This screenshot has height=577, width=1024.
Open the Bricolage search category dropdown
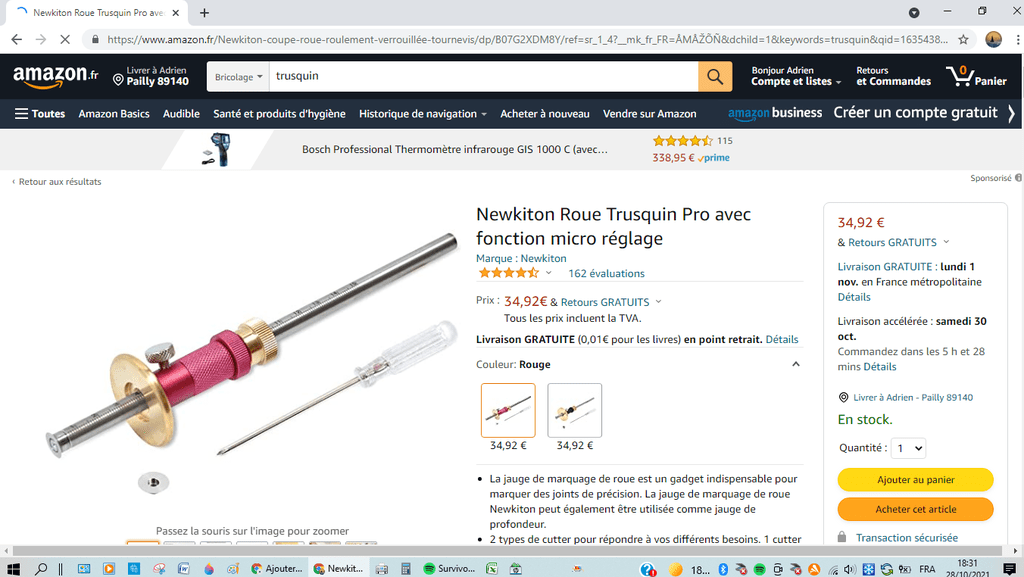click(238, 76)
